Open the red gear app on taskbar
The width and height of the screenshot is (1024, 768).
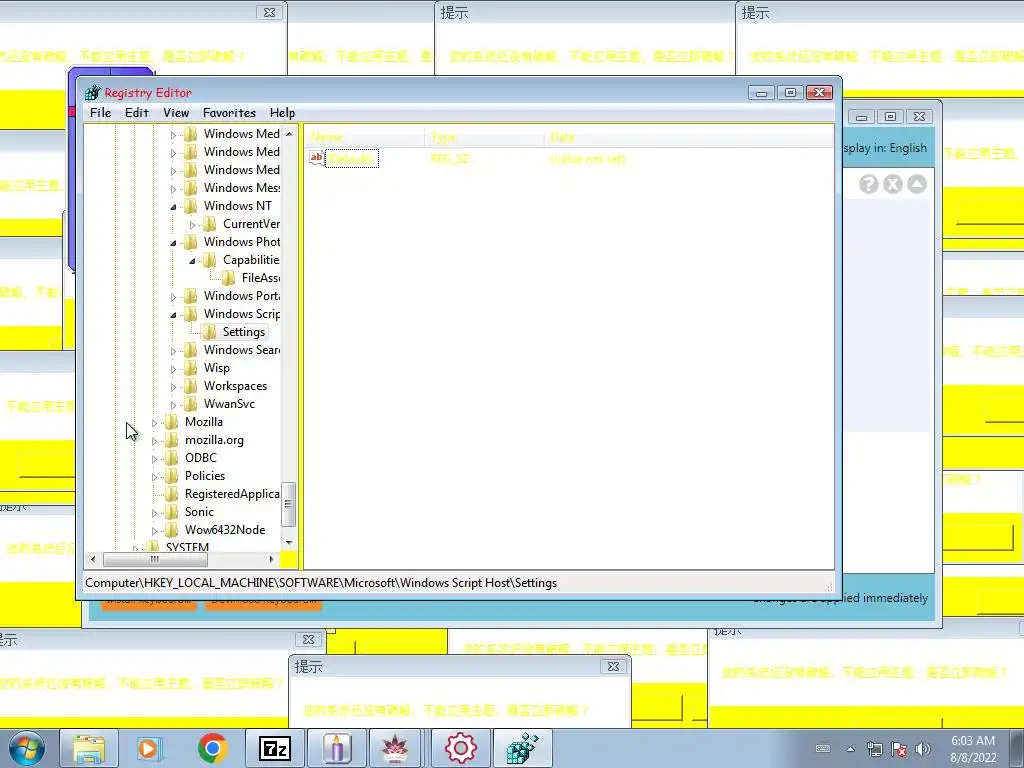click(x=460, y=748)
